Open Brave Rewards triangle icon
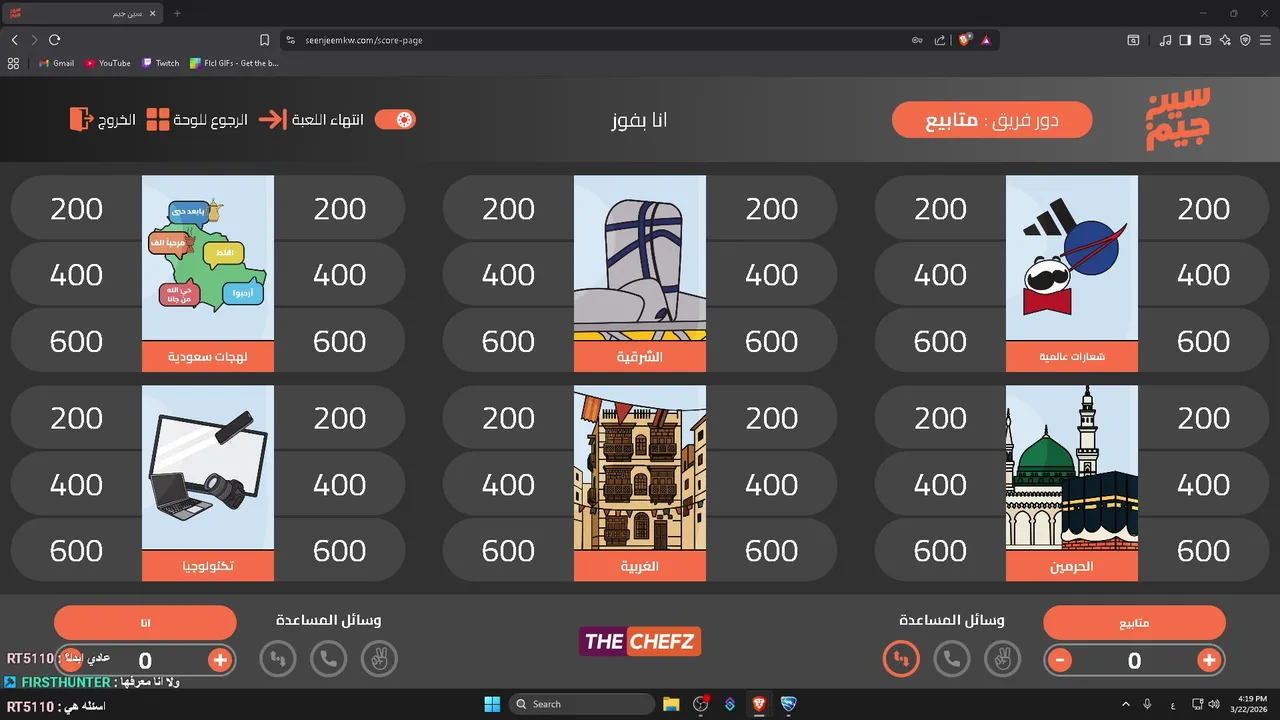Image resolution: width=1280 pixels, height=720 pixels. [x=986, y=40]
